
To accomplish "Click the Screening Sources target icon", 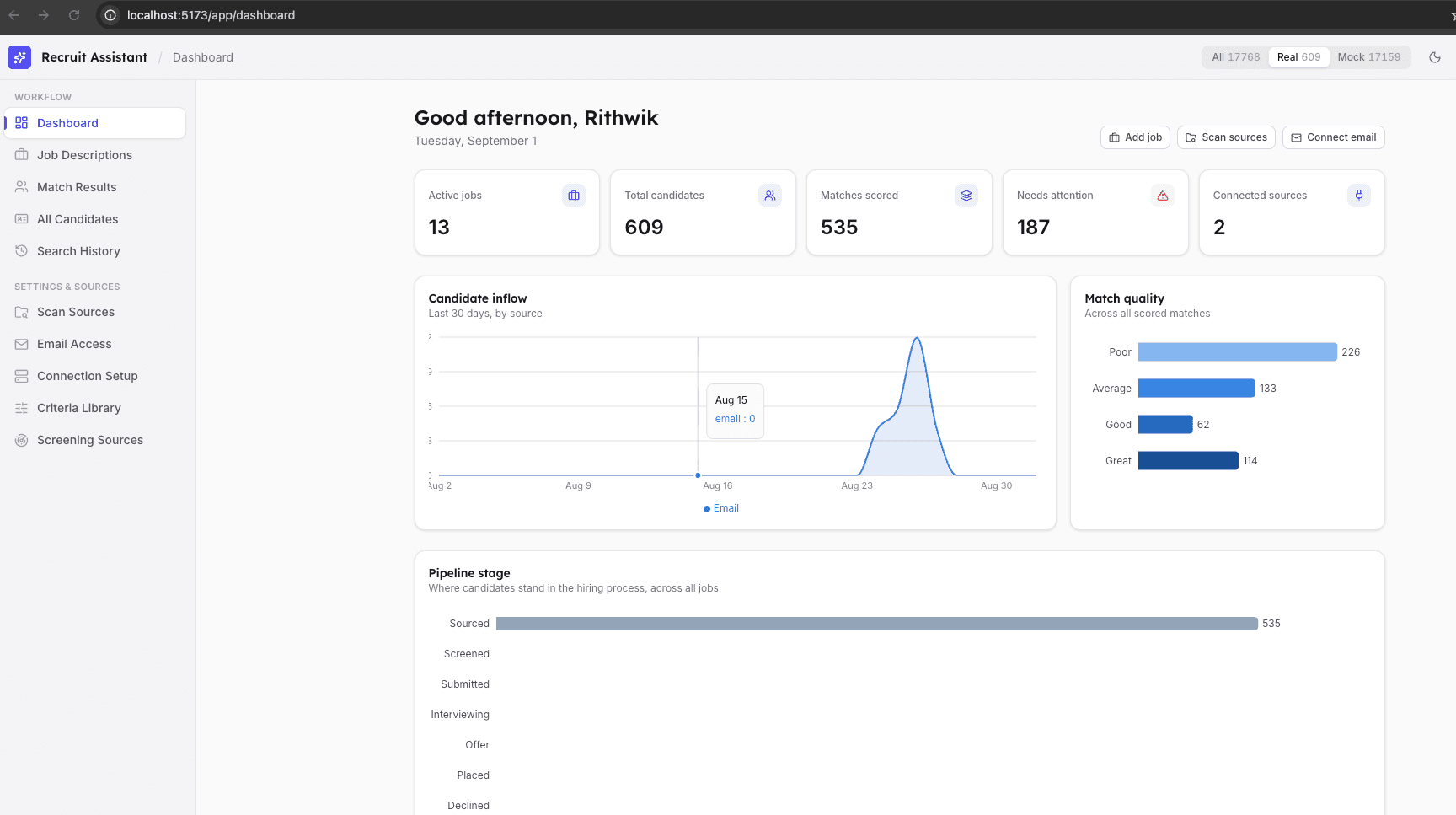I will [x=22, y=440].
